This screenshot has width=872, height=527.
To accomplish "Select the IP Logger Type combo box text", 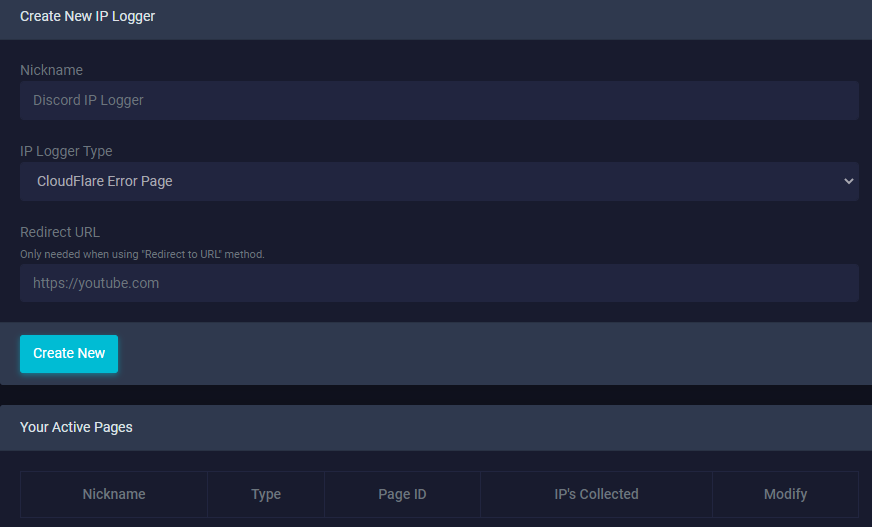I will coord(105,181).
